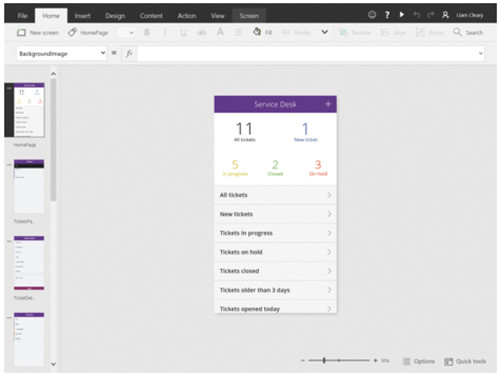
Task: Click the zoom out minus icon
Action: (x=303, y=361)
